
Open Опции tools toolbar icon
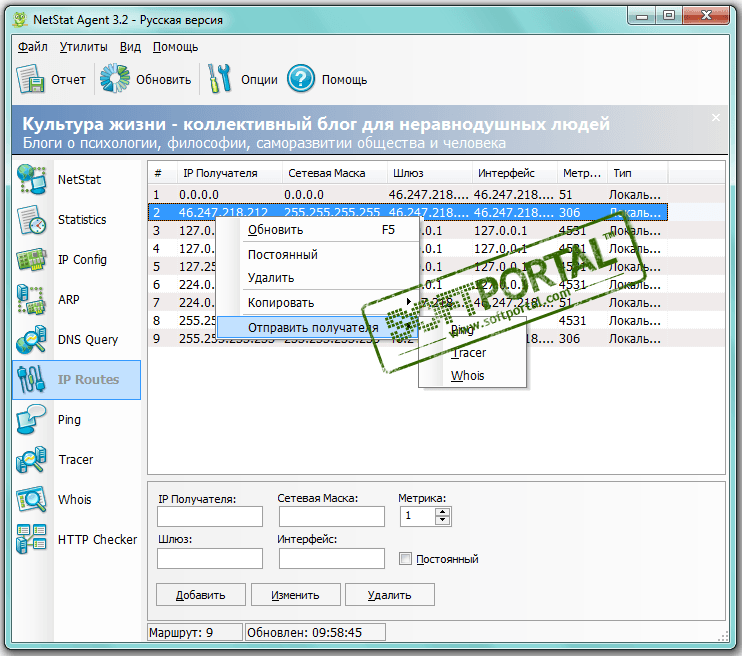click(x=220, y=79)
